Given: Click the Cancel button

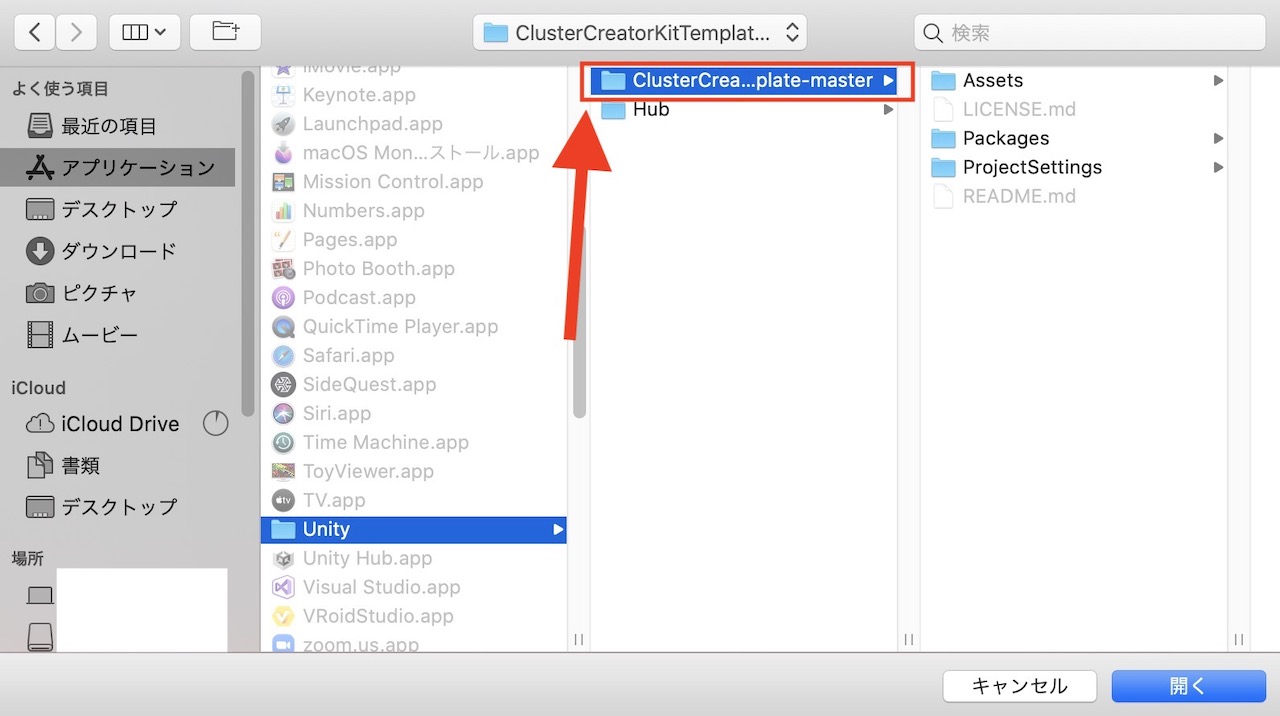Looking at the screenshot, I should point(1019,686).
